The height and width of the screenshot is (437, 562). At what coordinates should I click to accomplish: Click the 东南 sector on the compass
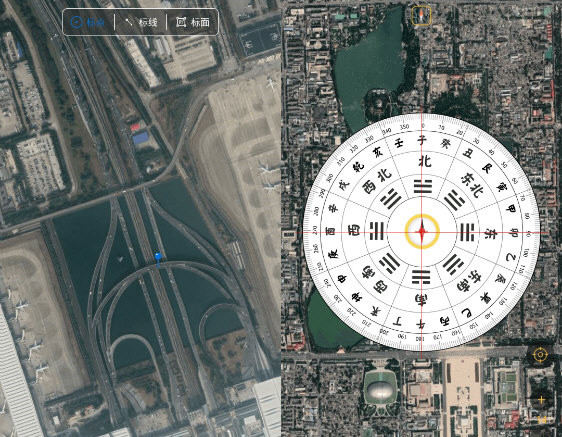[x=468, y=280]
